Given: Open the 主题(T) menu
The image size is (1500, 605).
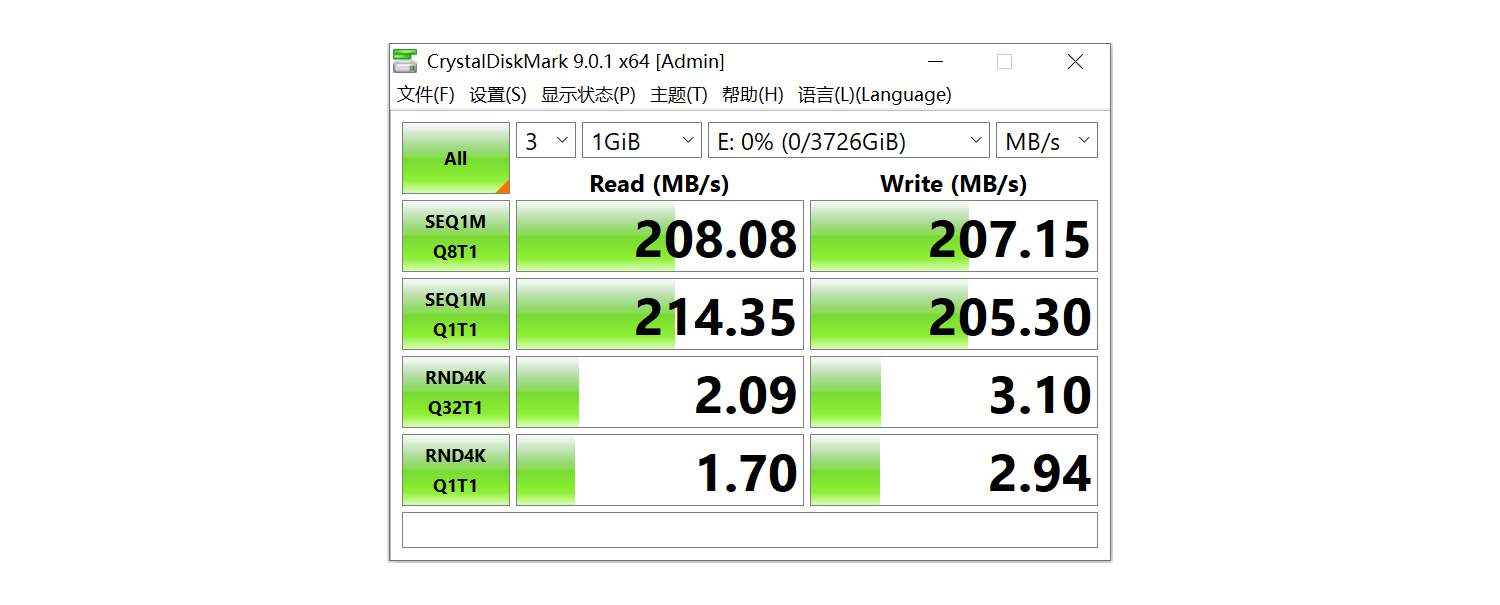Looking at the screenshot, I should 679,95.
